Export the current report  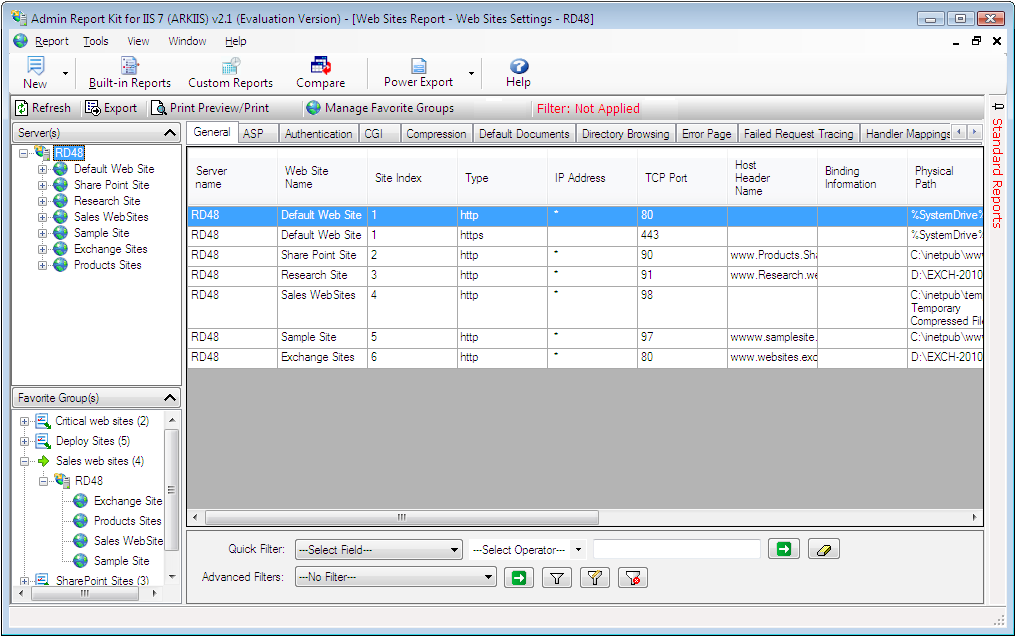111,108
